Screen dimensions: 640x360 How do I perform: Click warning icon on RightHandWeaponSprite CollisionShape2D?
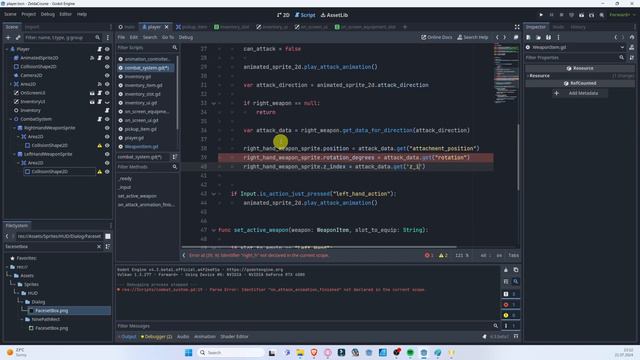coord(100,146)
